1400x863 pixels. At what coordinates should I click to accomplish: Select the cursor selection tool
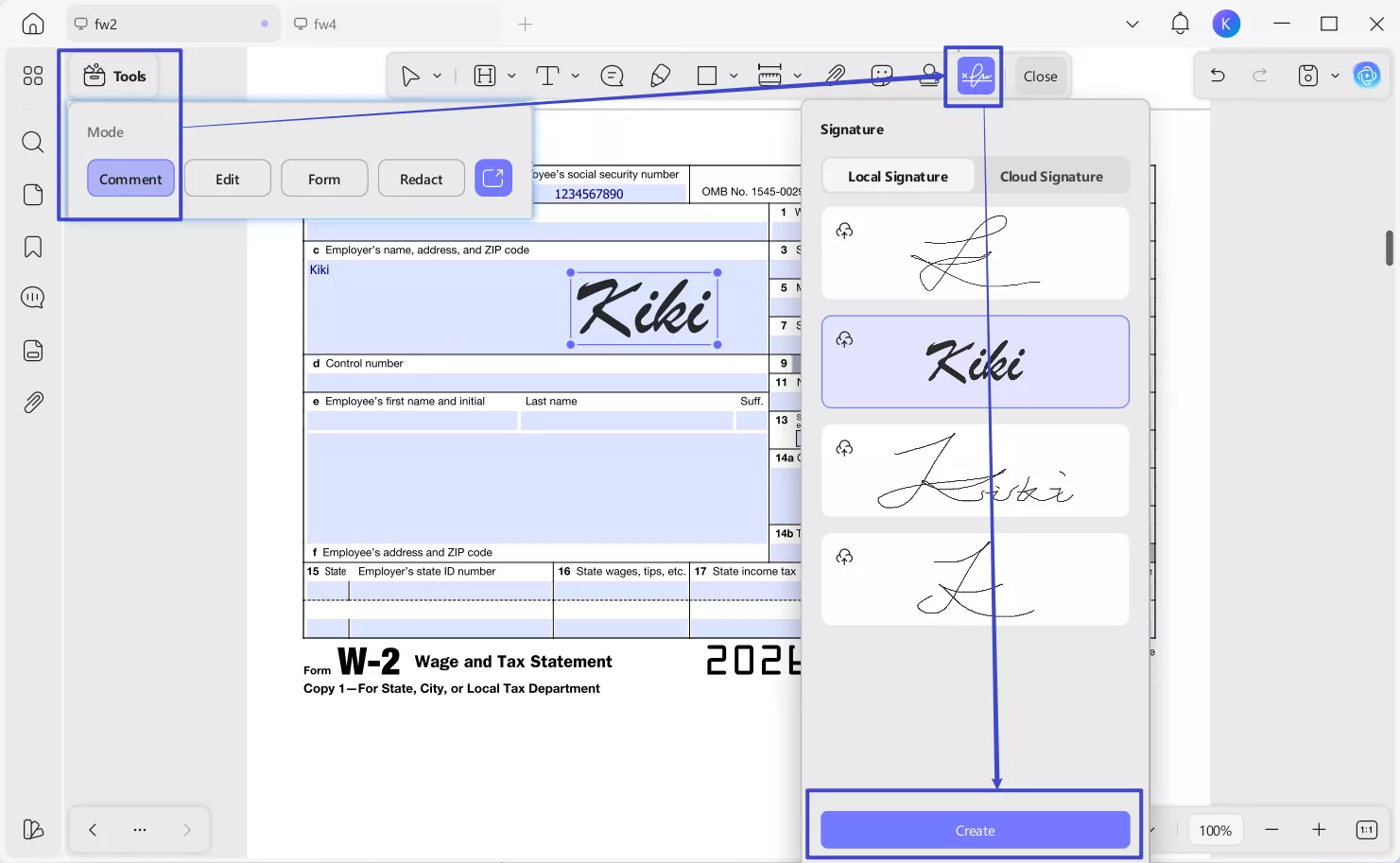[x=410, y=76]
